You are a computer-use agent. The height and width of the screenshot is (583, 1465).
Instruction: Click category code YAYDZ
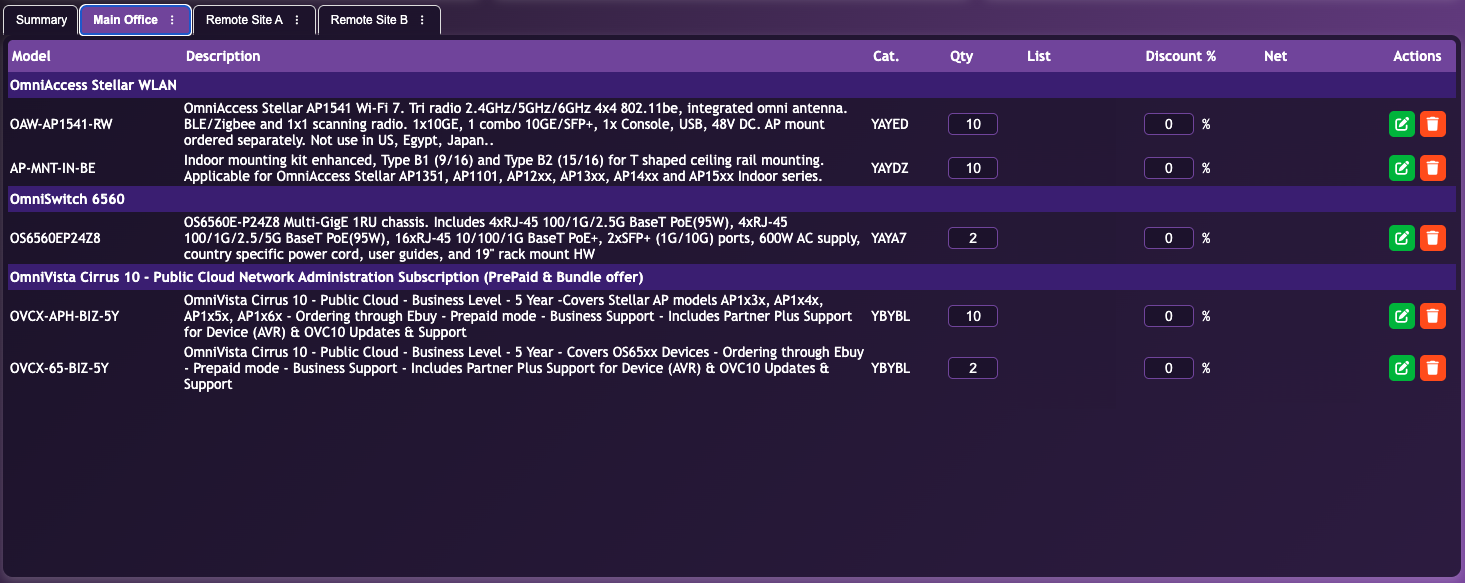(890, 168)
